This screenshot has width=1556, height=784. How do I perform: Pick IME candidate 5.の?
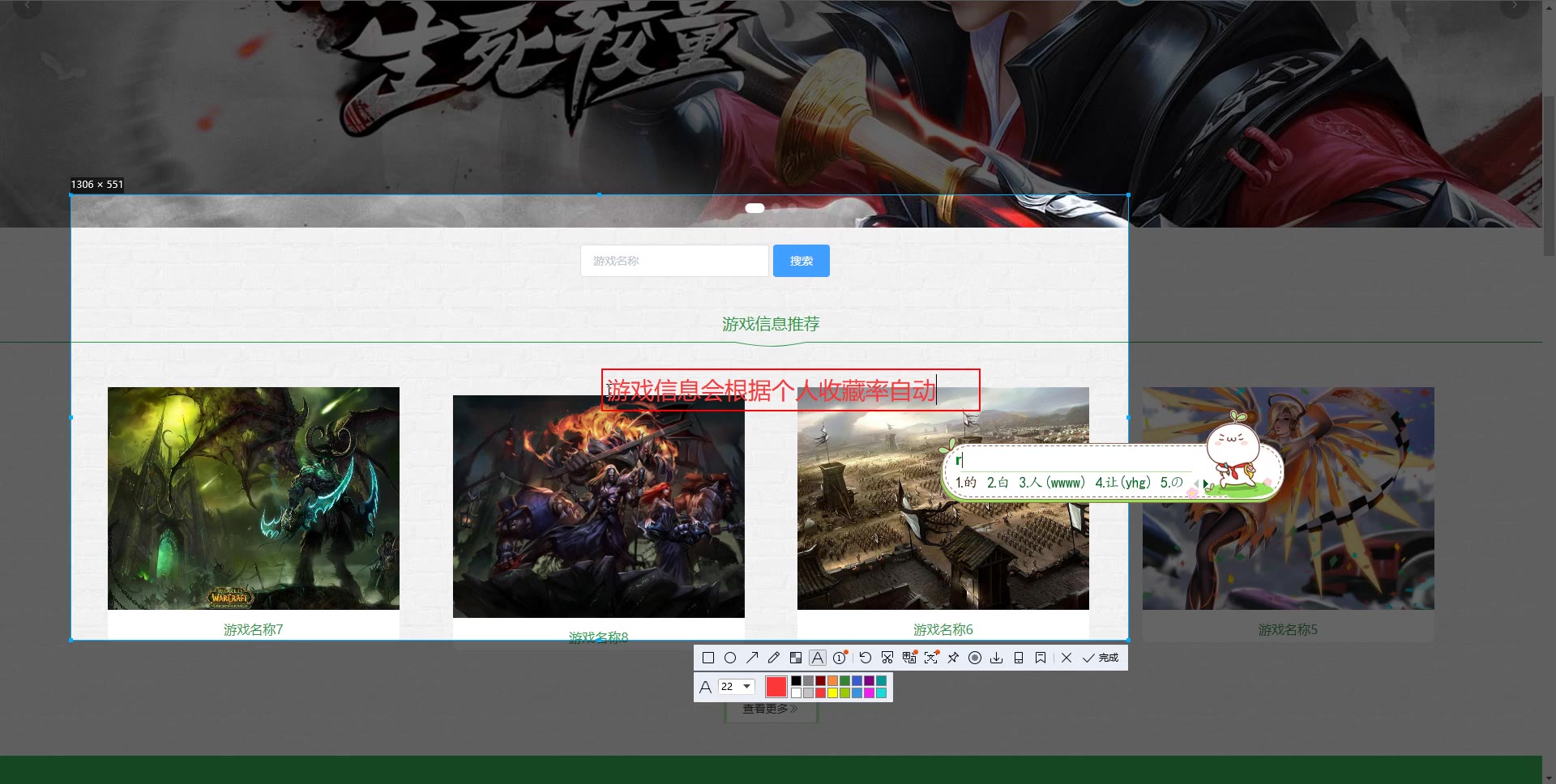[x=1171, y=483]
